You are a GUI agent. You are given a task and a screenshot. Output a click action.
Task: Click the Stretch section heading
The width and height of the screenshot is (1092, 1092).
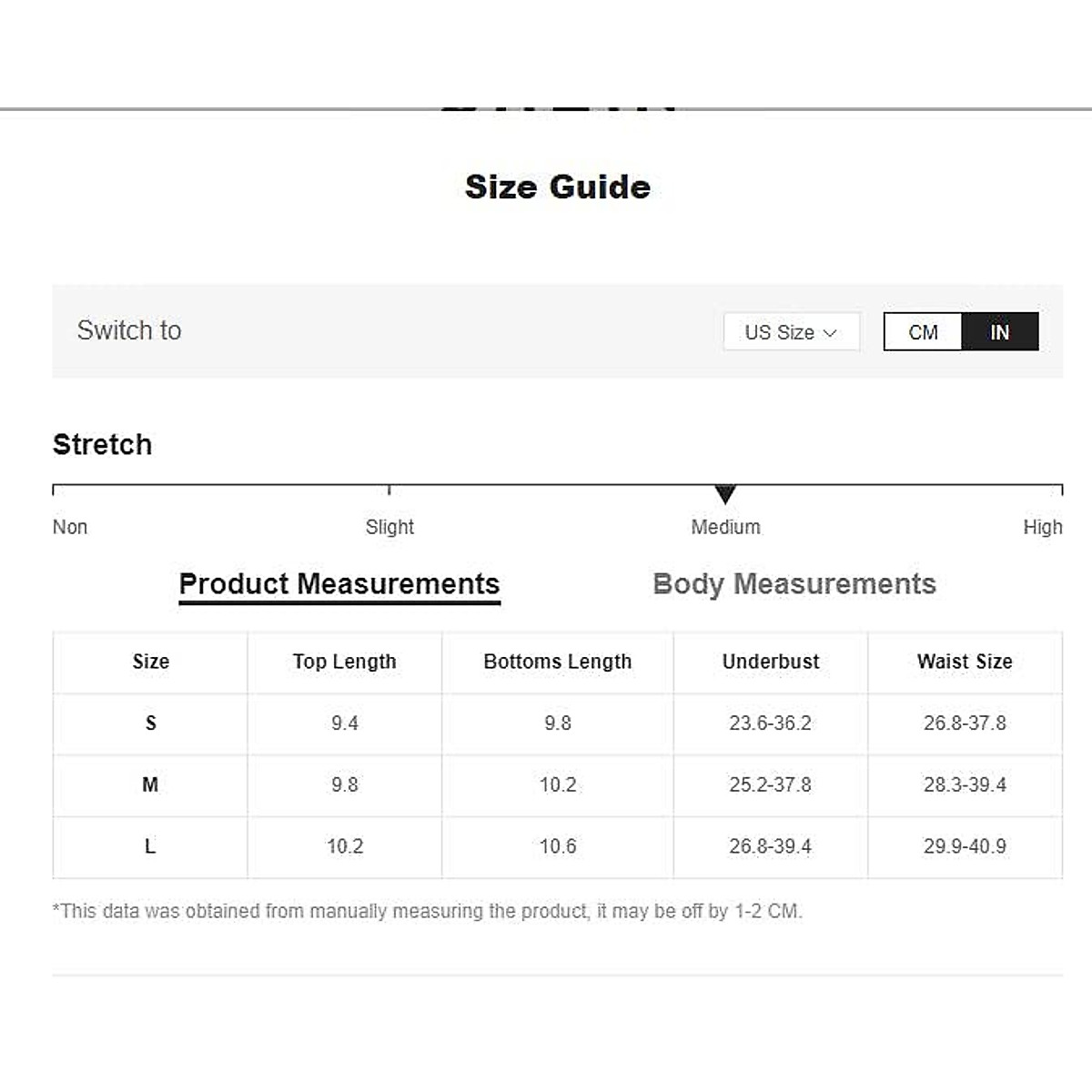point(103,444)
